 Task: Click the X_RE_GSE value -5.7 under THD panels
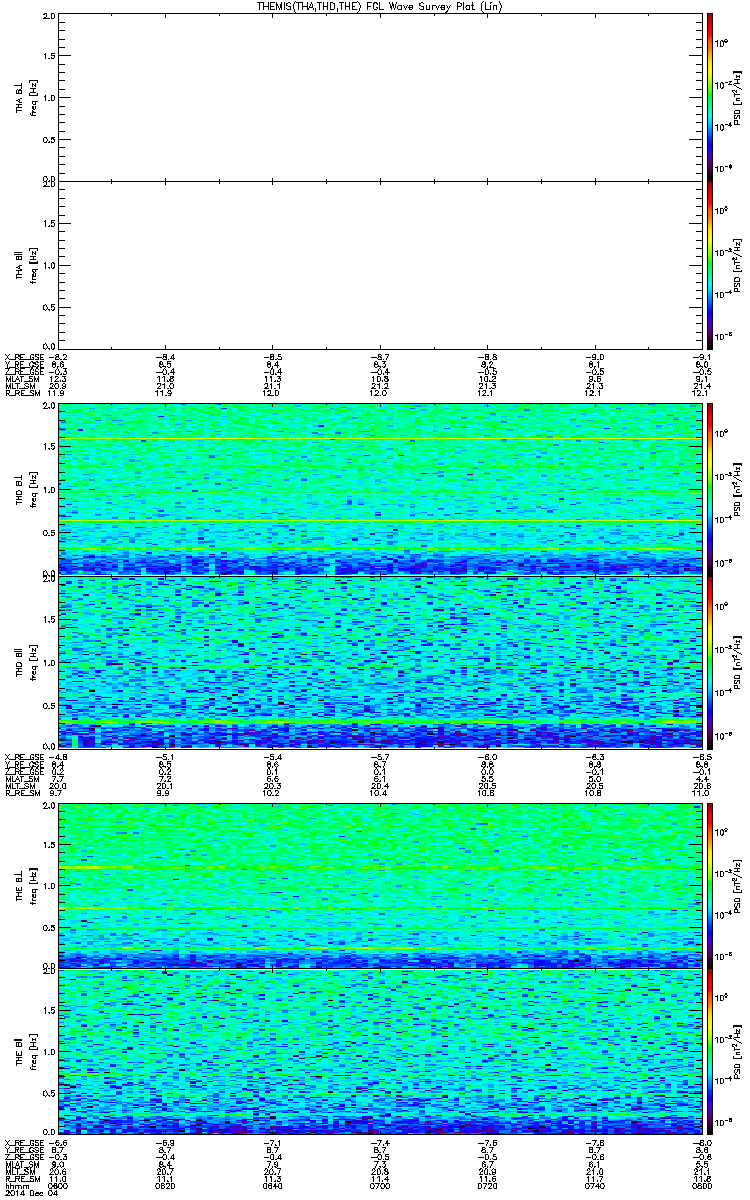tap(381, 755)
